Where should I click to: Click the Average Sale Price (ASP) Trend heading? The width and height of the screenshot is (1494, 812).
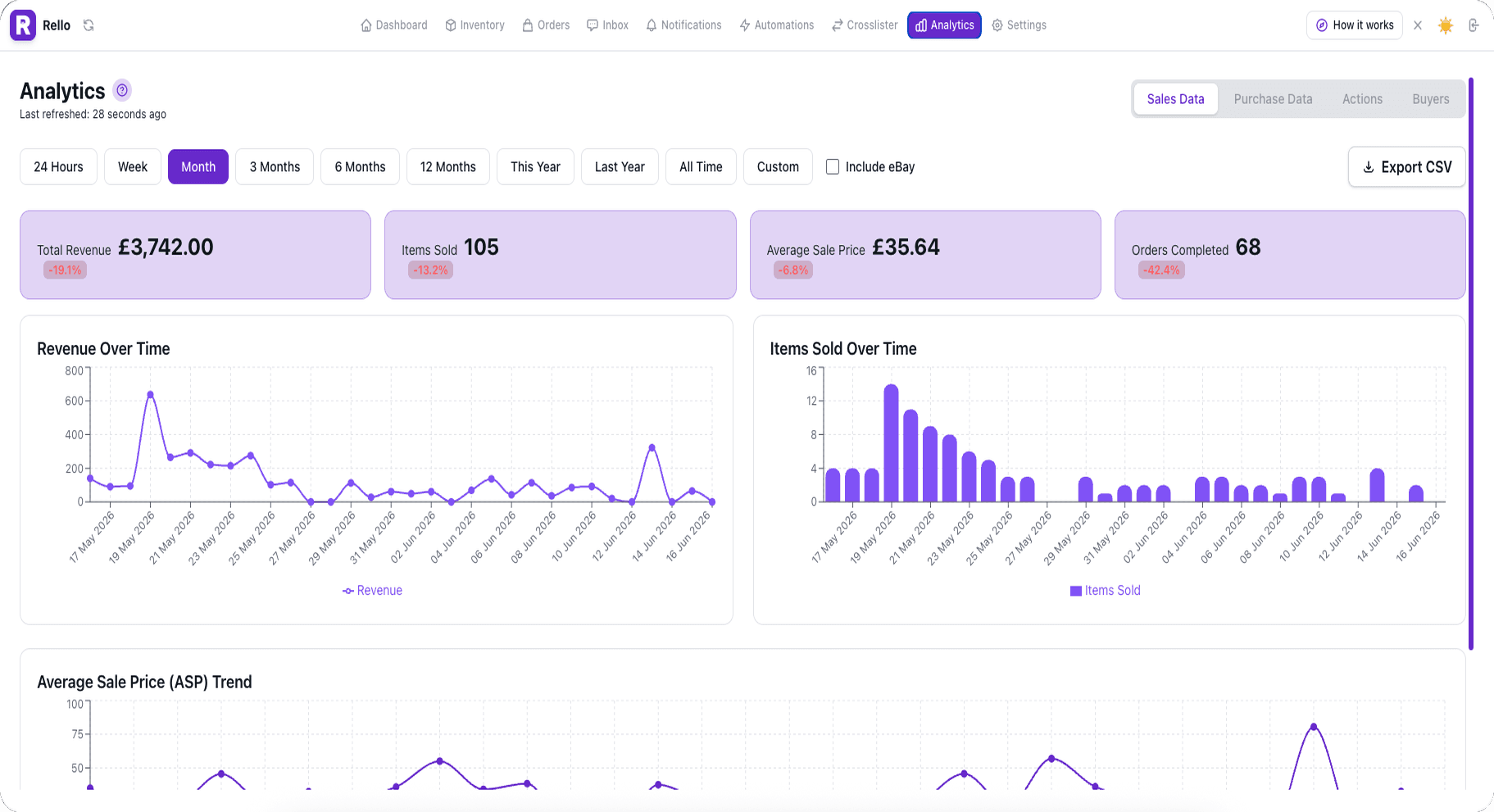(x=144, y=683)
